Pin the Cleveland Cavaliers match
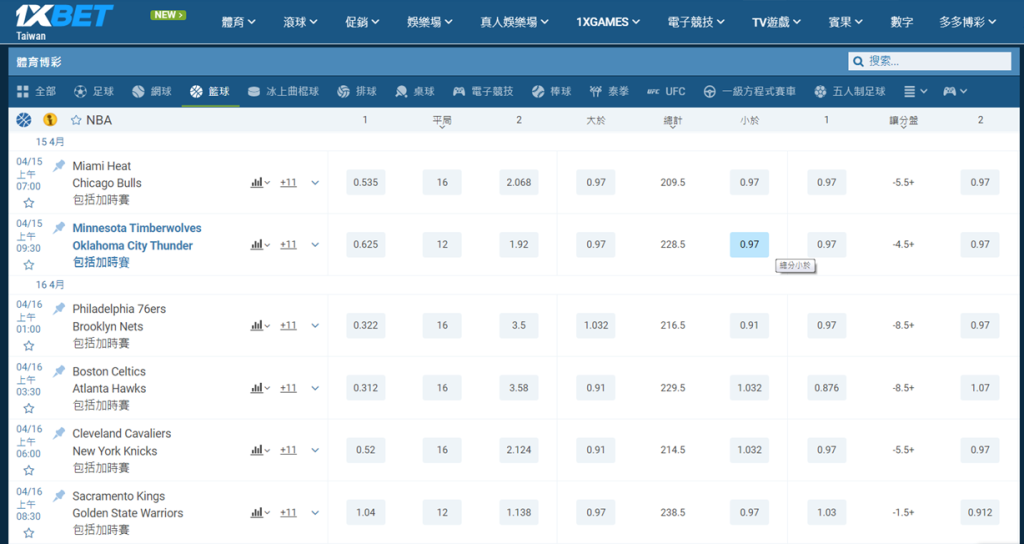The width and height of the screenshot is (1024, 544). click(x=59, y=433)
